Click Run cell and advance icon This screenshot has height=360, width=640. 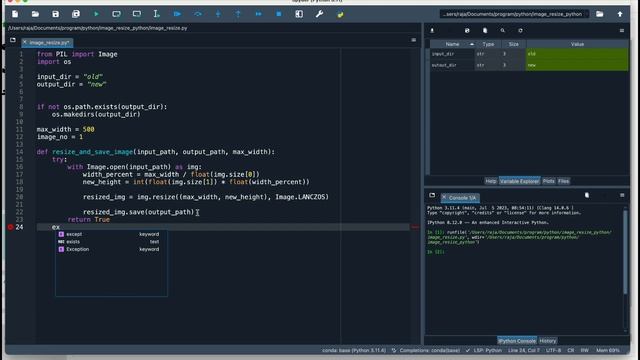(137, 14)
